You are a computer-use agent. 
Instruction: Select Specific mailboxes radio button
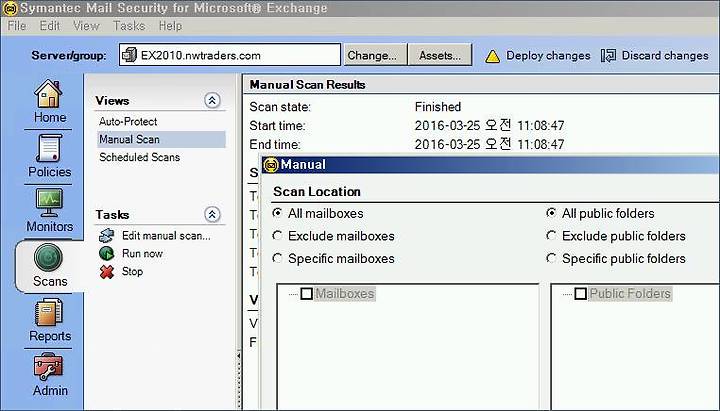click(x=277, y=258)
